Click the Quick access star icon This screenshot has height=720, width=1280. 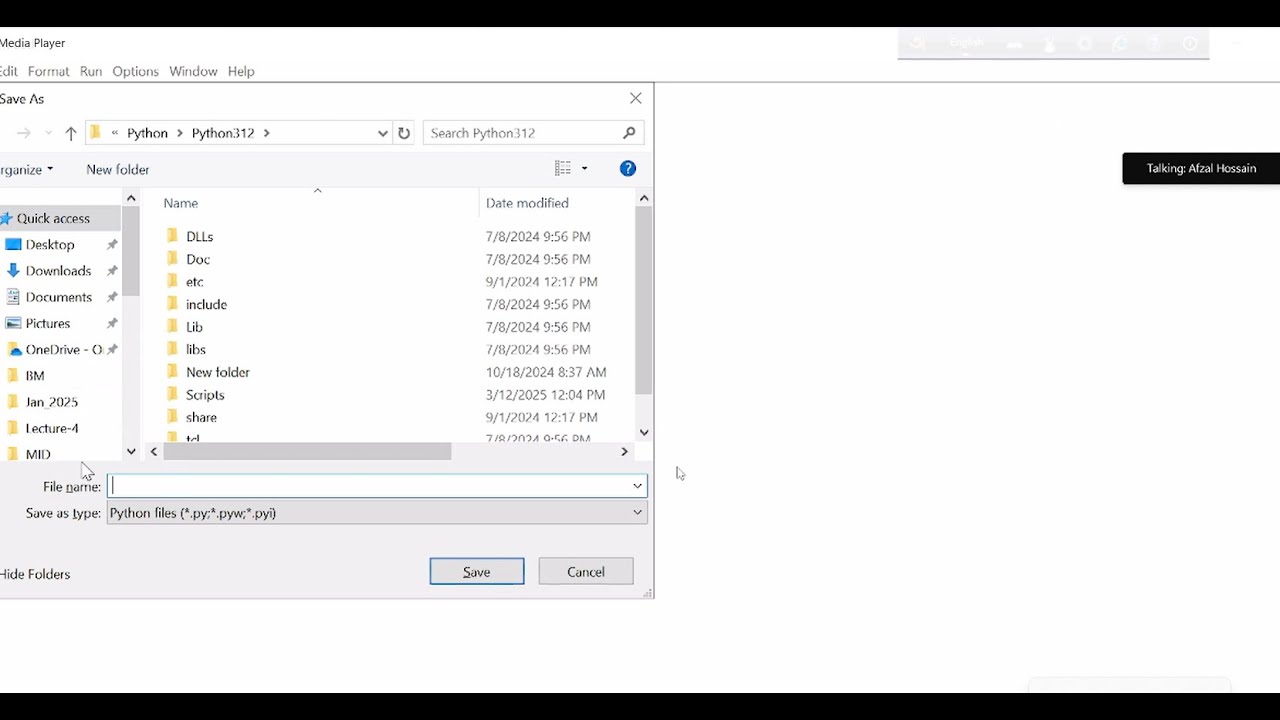coord(7,218)
